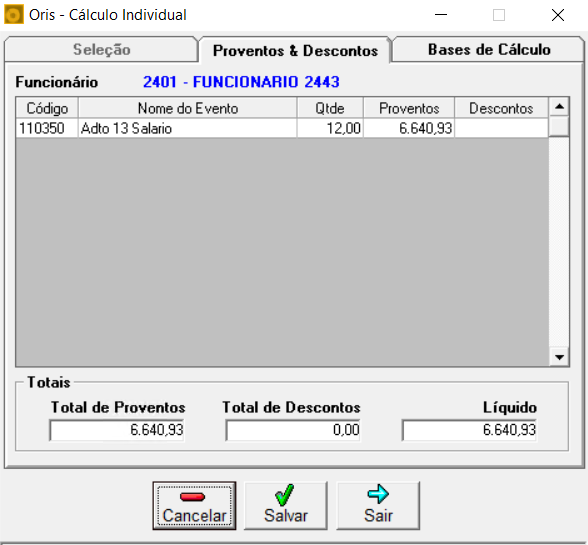This screenshot has height=545, width=588.
Task: Click the Total de Proventos field
Action: (x=117, y=430)
